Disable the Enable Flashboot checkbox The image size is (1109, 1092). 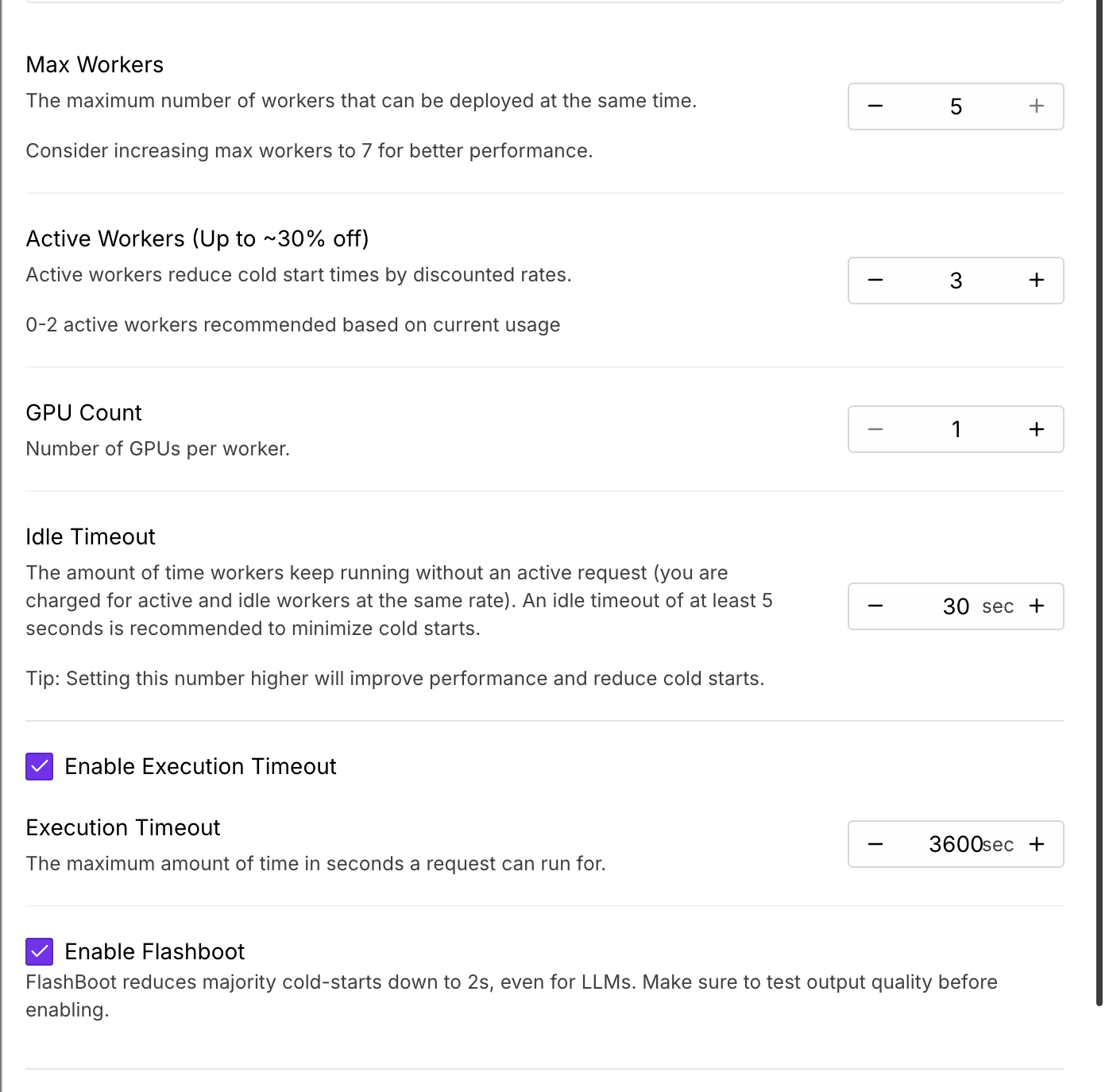[40, 951]
